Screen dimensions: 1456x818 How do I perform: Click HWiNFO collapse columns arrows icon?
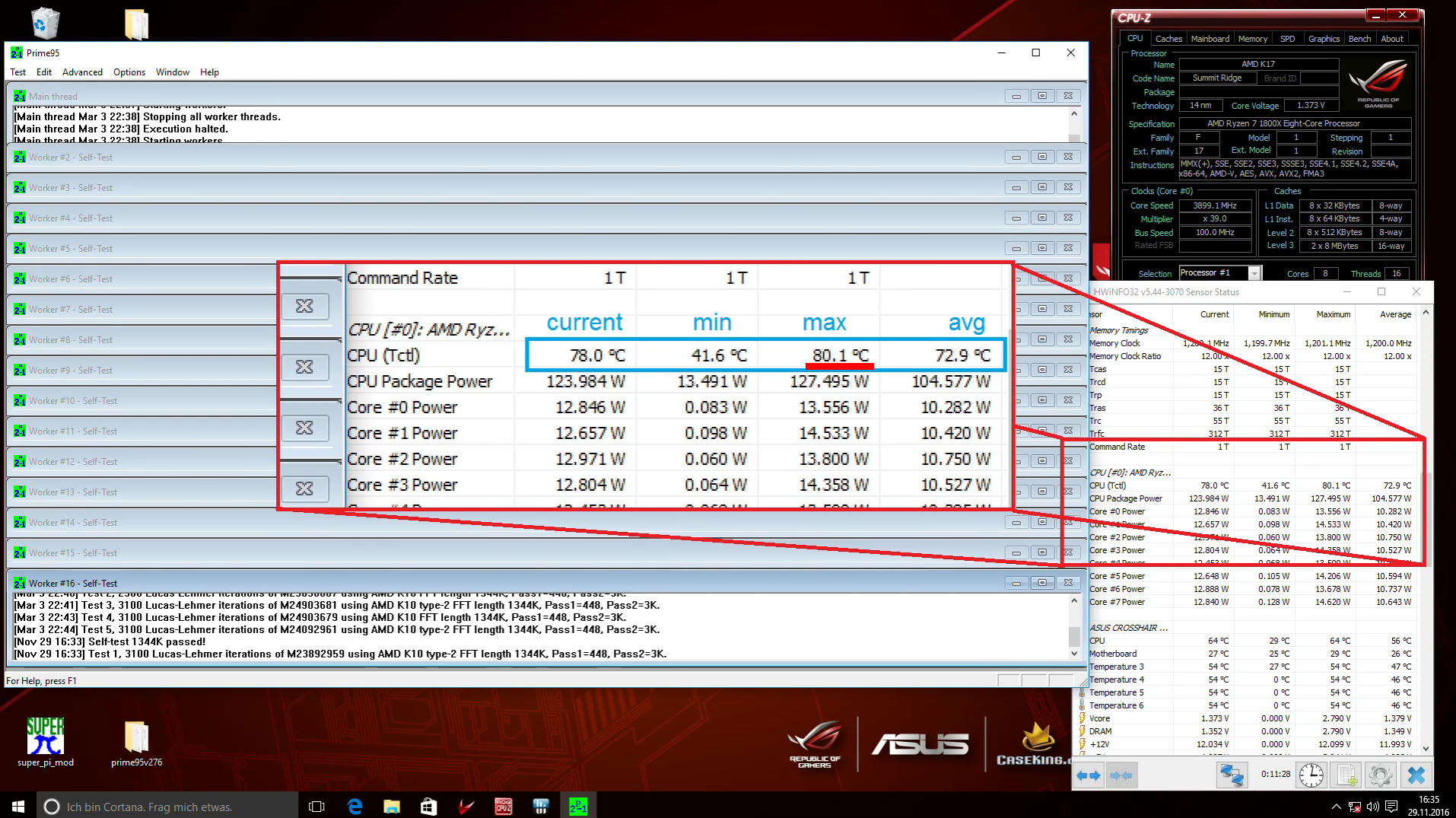pyautogui.click(x=1121, y=775)
